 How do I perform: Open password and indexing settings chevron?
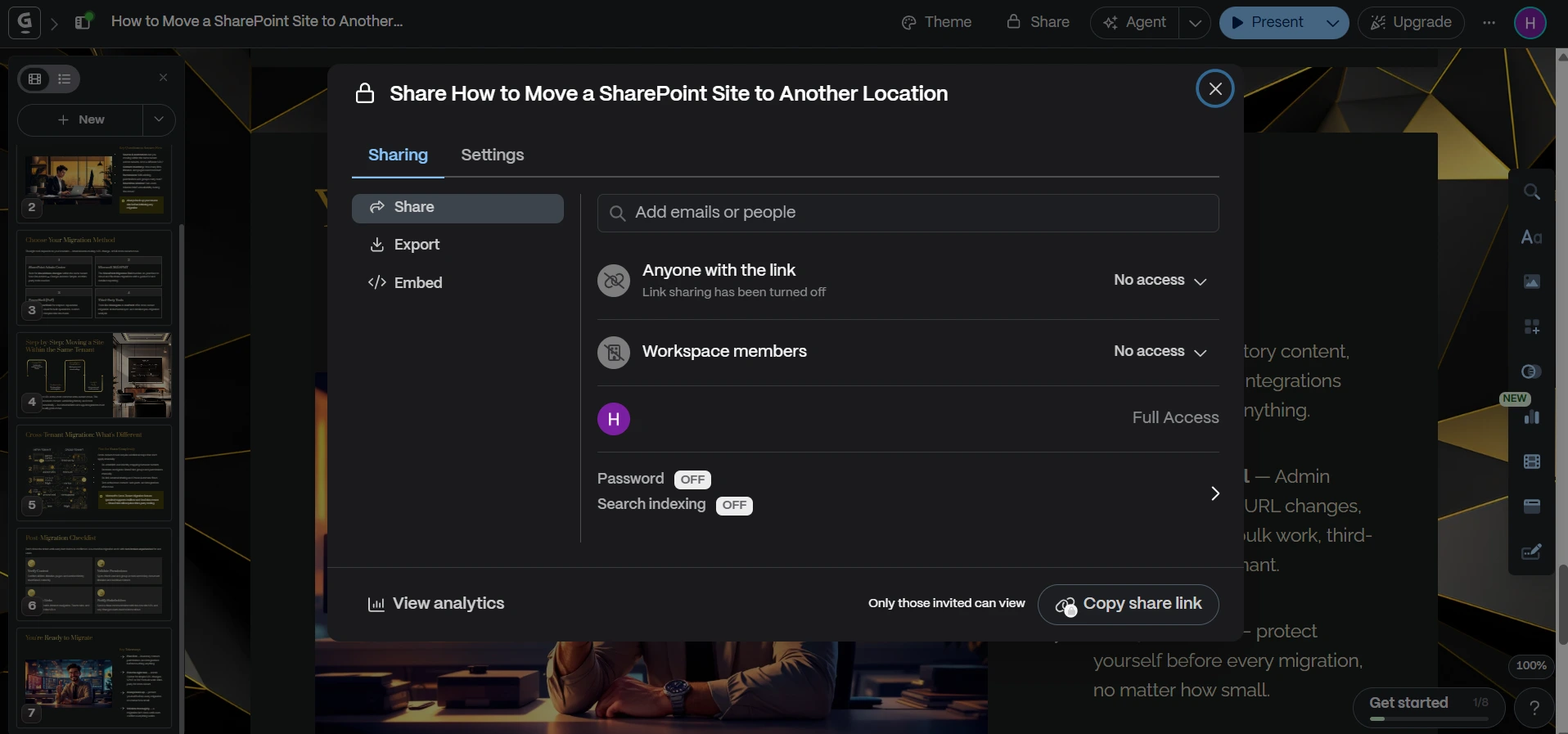click(x=1215, y=493)
